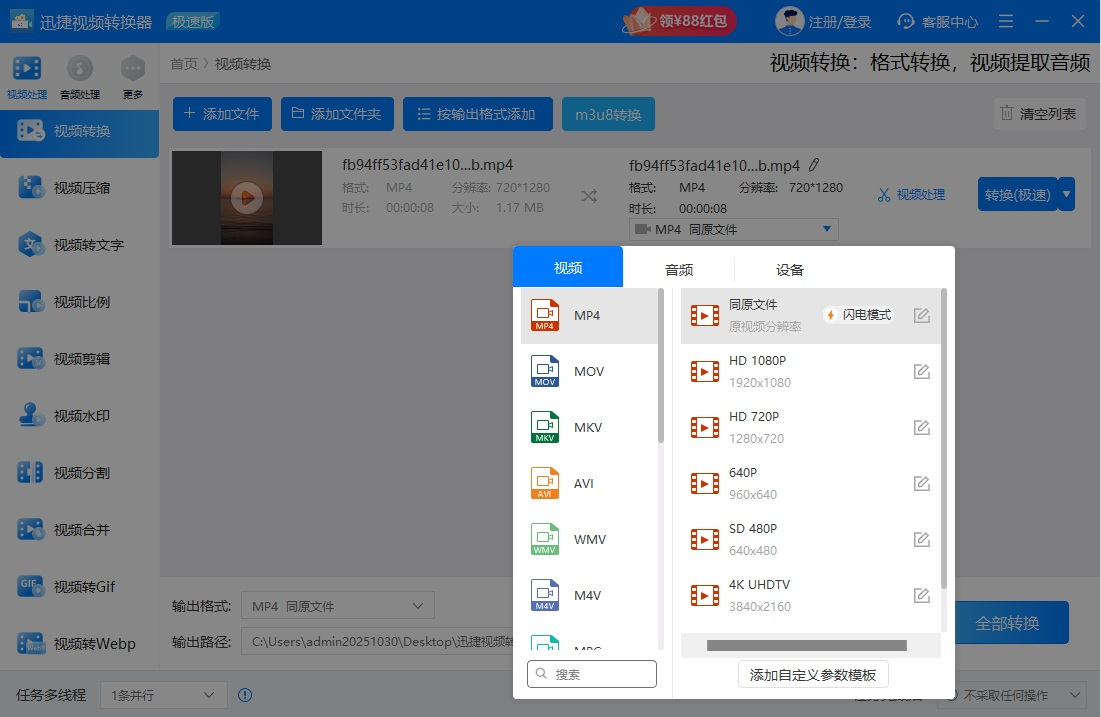Open the 输出格式 dropdown at bottom
This screenshot has width=1101, height=717.
[x=337, y=605]
